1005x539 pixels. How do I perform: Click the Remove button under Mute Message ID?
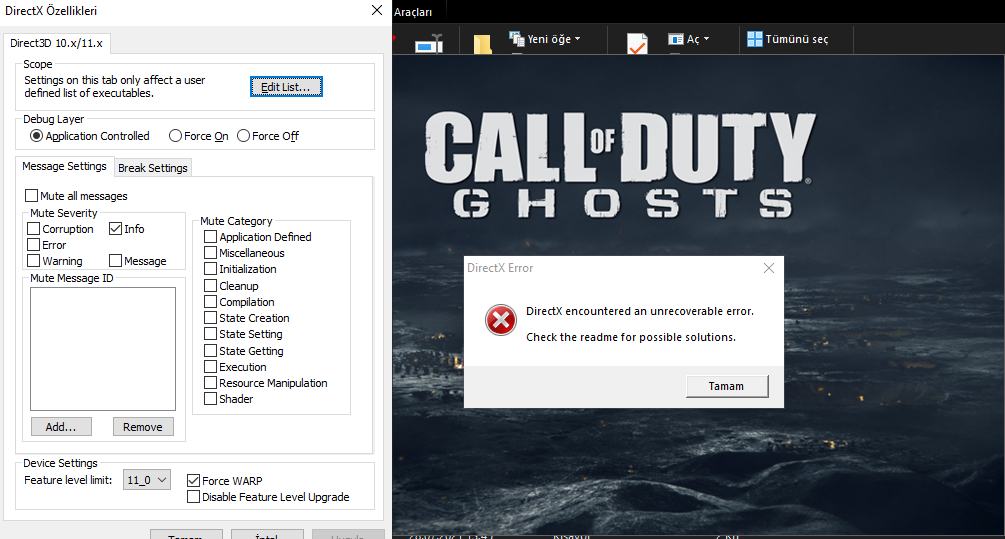[143, 427]
